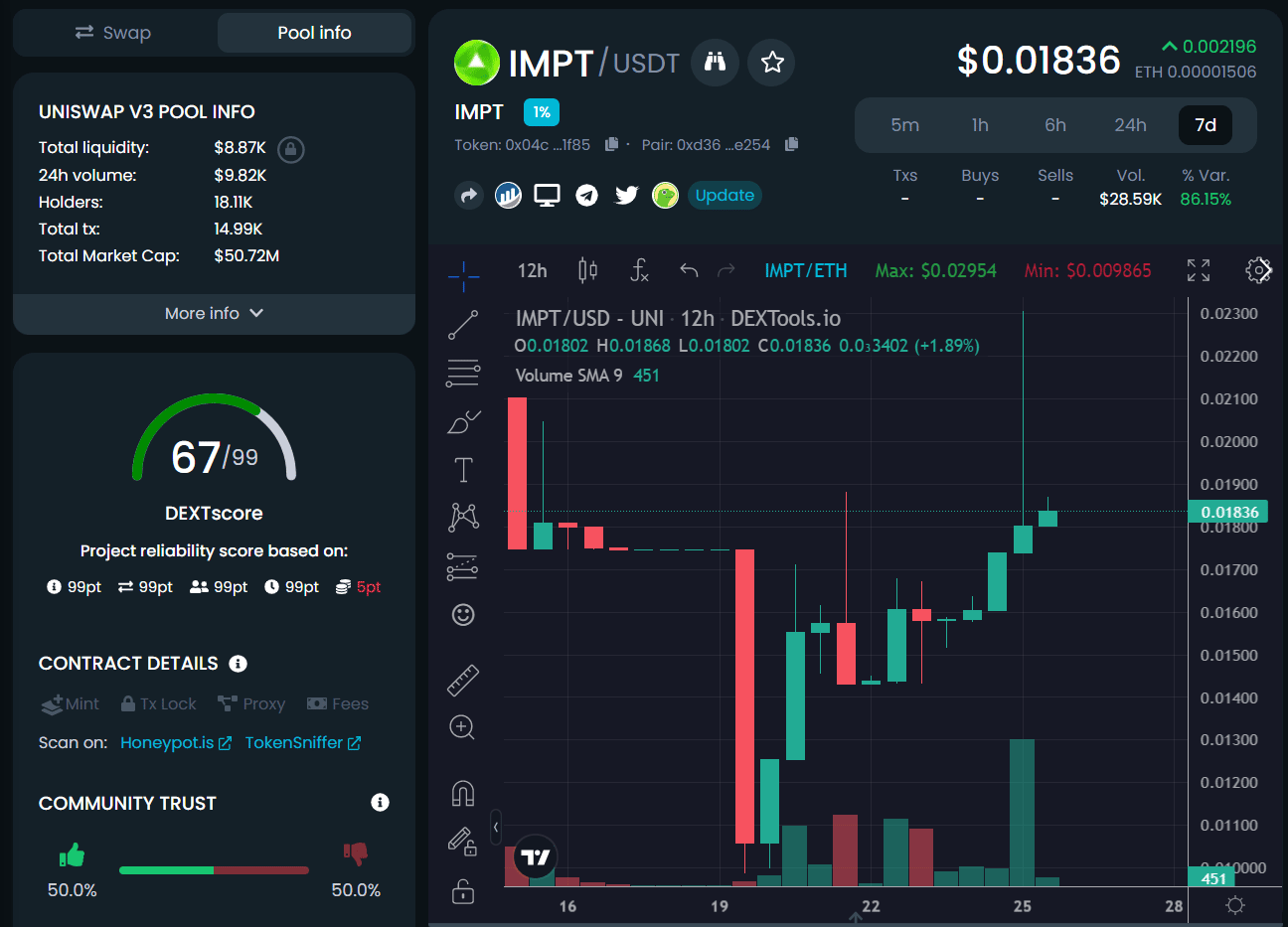Collapse the chart drawing toolbar
This screenshot has height=927, width=1288.
click(496, 827)
